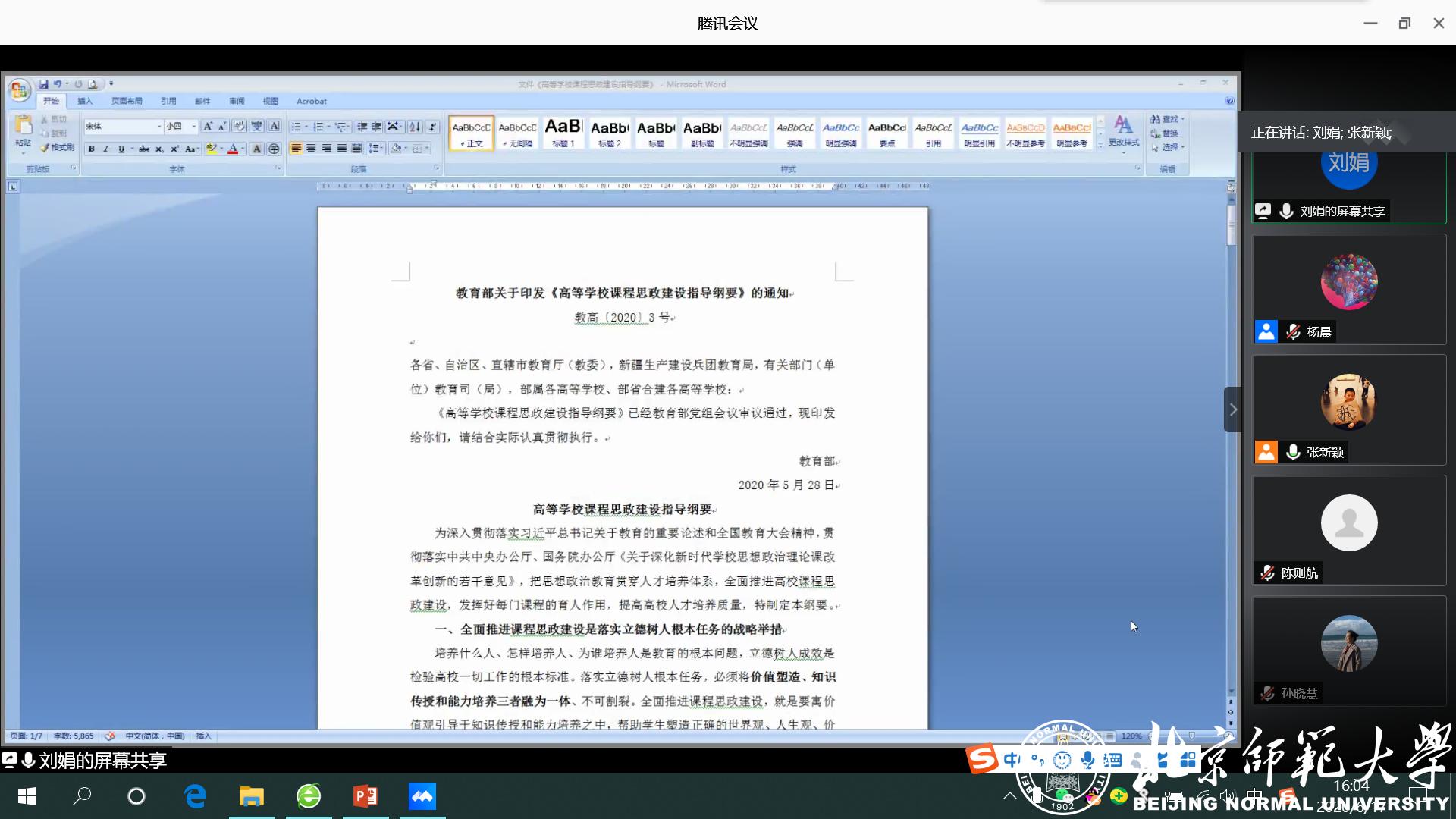The image size is (1456, 819).
Task: Click the Undo arrow icon
Action: point(57,84)
